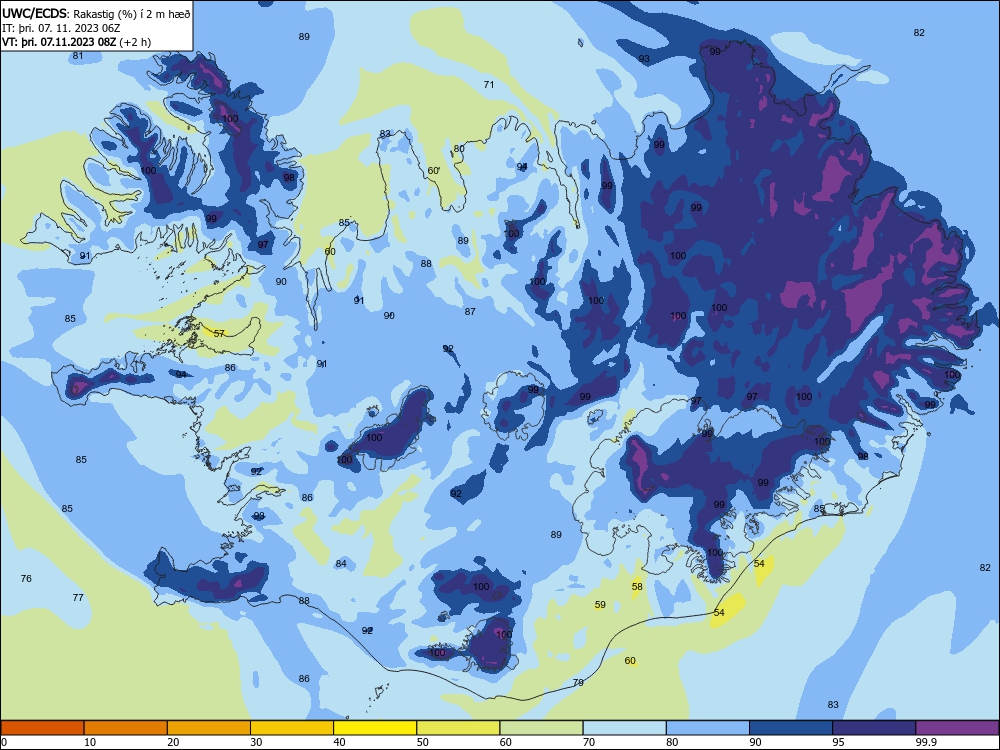Screen dimensions: 1000x750
Task: Click the 'VT: þri. 07.11.2023 08Z (+2 h)' line
Action: coord(77,42)
